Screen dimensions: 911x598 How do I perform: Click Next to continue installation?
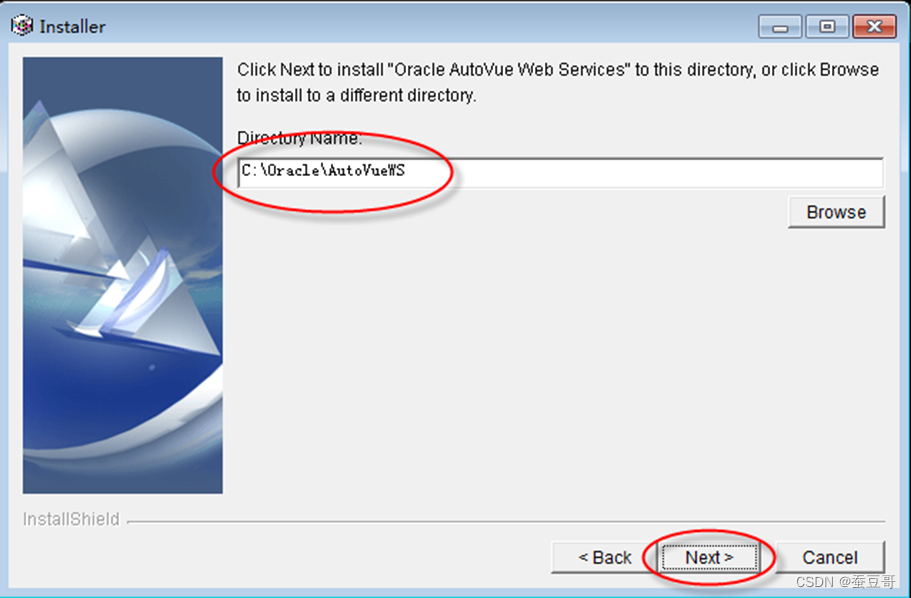(709, 558)
